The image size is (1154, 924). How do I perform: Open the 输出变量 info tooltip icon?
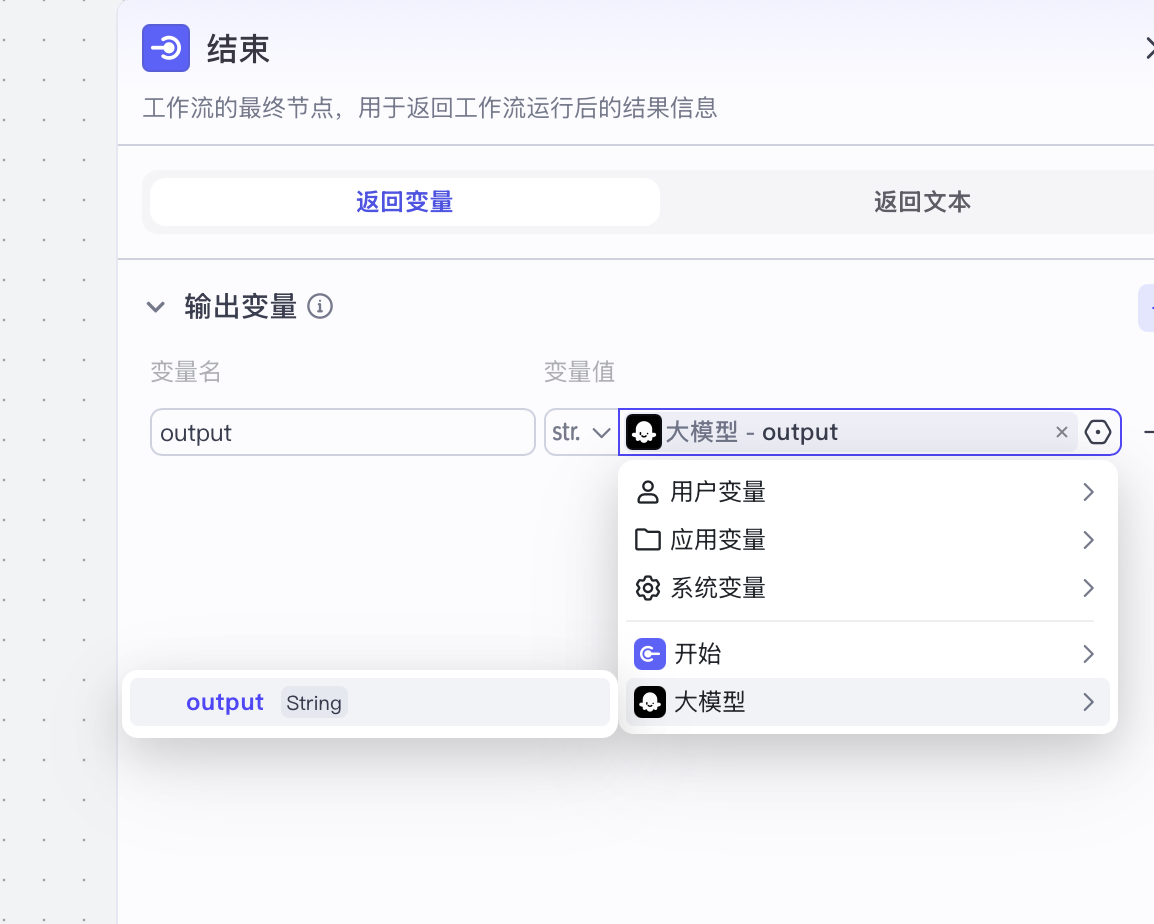[x=320, y=307]
